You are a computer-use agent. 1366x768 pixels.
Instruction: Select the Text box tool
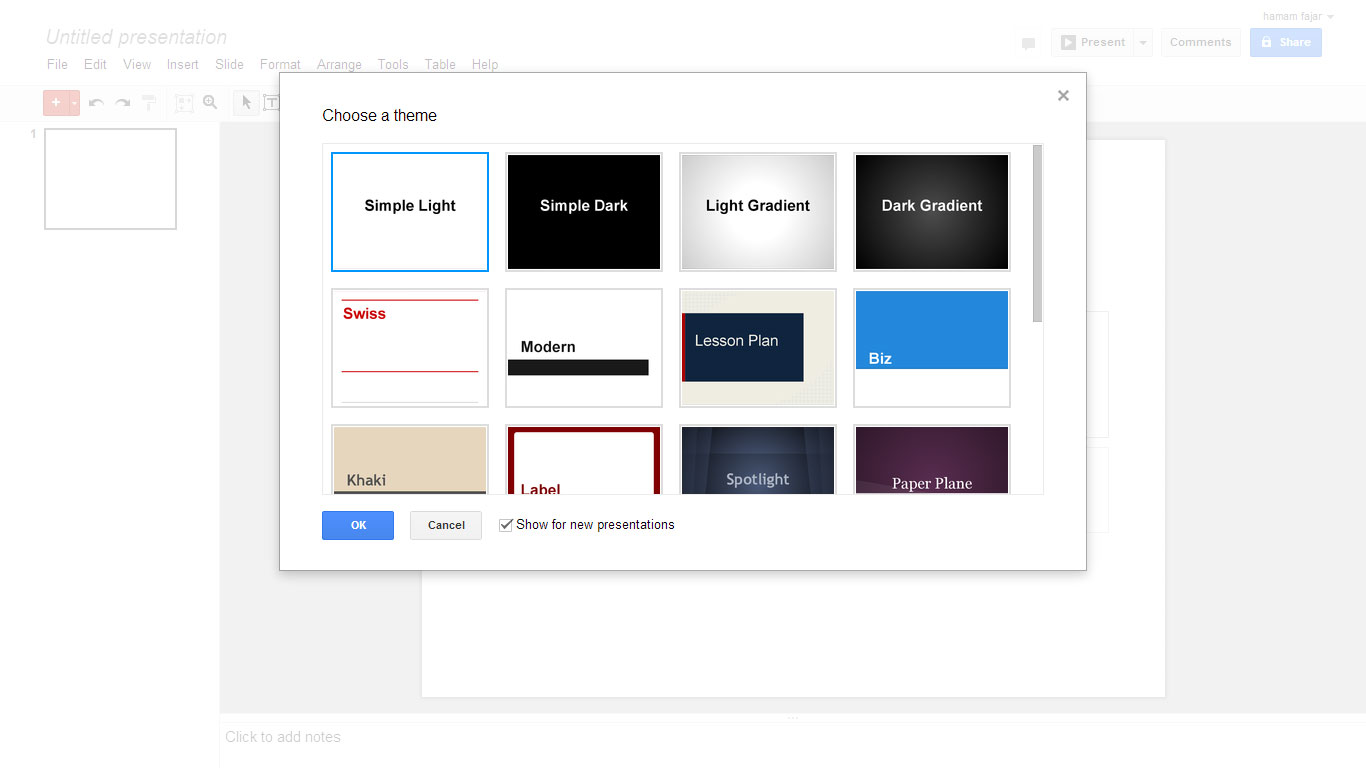click(x=271, y=102)
